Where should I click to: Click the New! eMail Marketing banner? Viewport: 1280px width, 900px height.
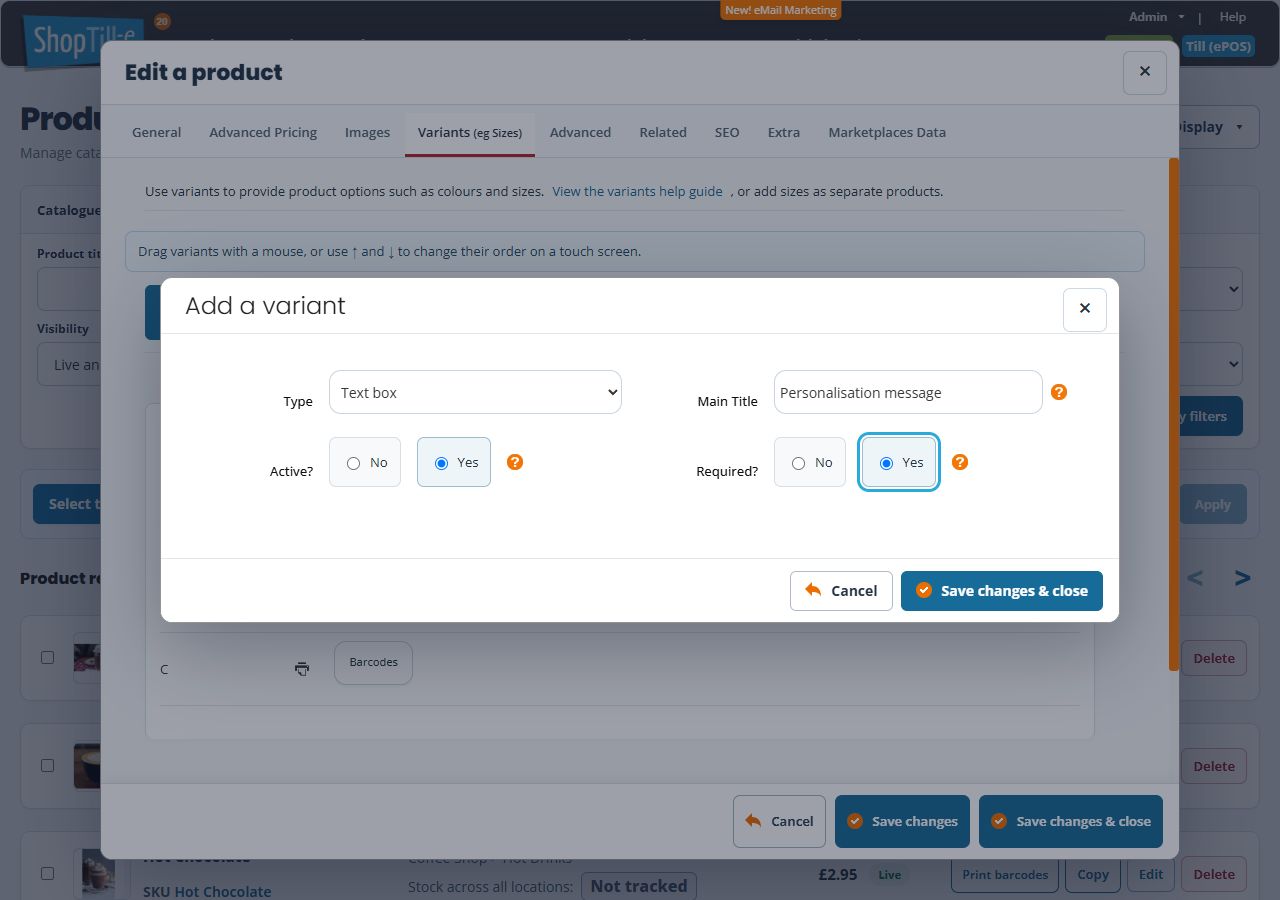coord(781,10)
